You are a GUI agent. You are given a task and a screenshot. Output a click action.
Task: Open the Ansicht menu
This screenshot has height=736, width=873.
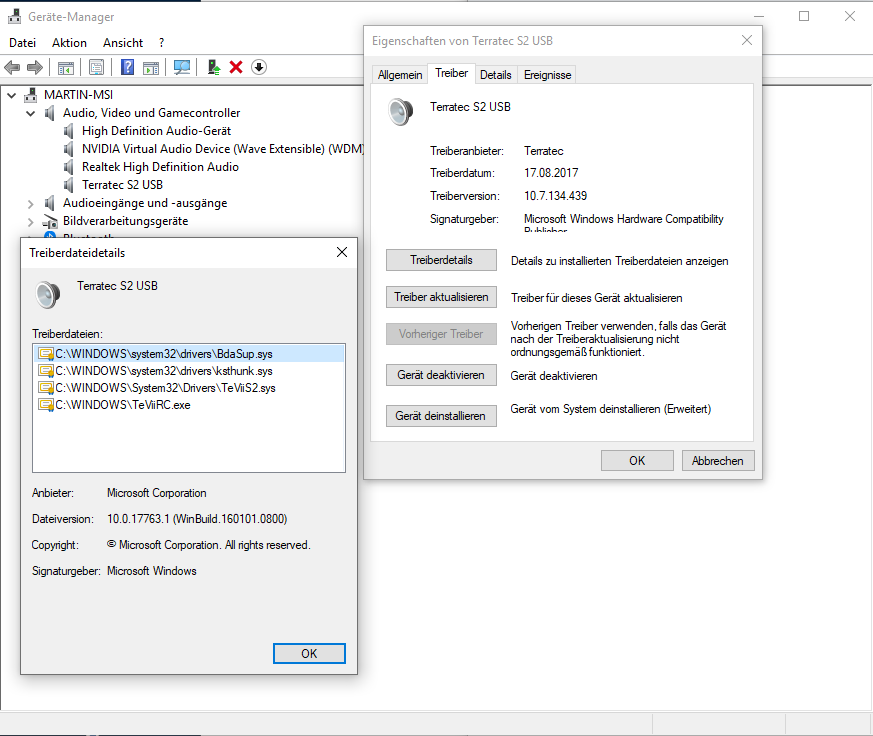coord(122,43)
